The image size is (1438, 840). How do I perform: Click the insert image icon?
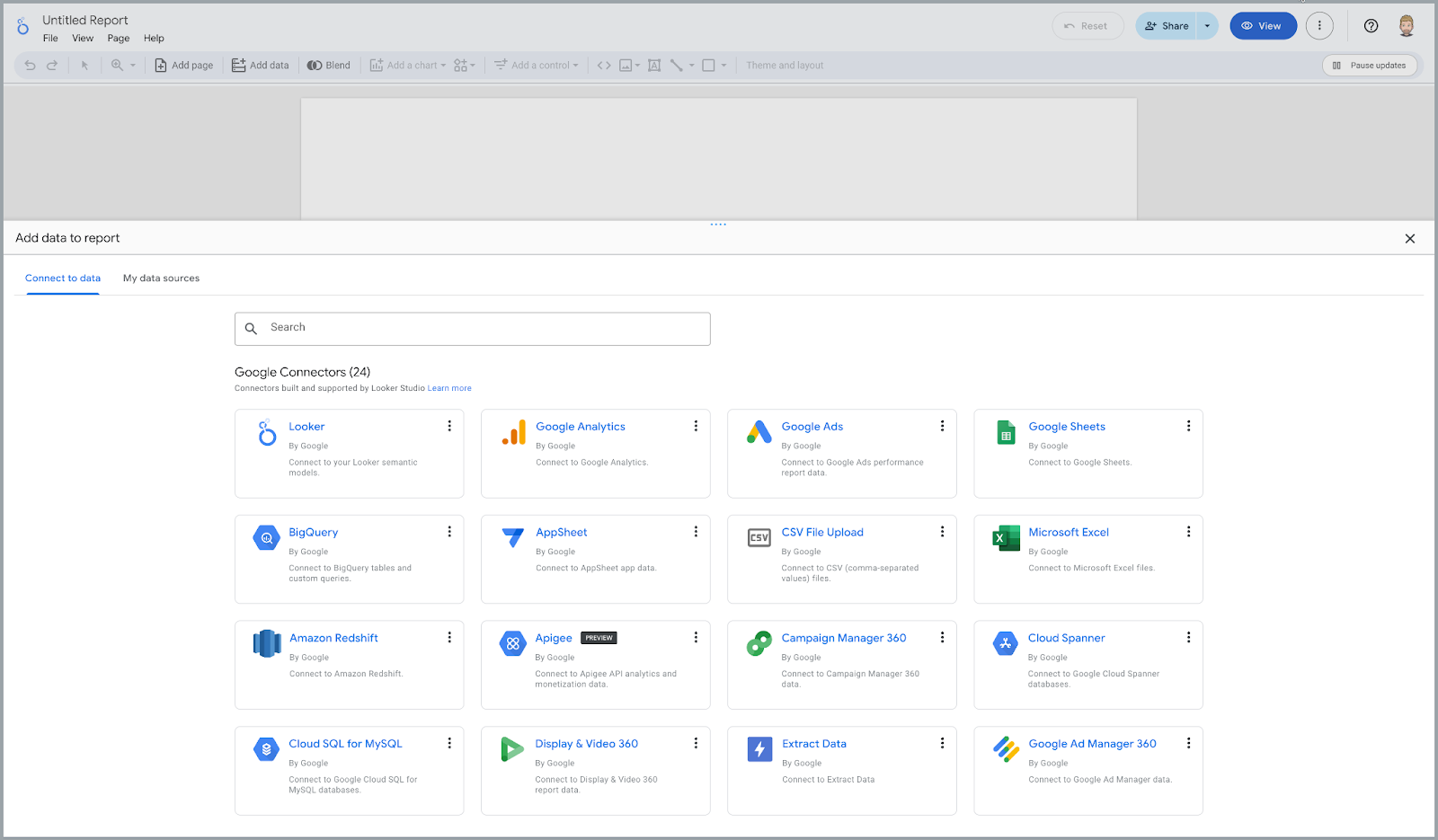[626, 66]
